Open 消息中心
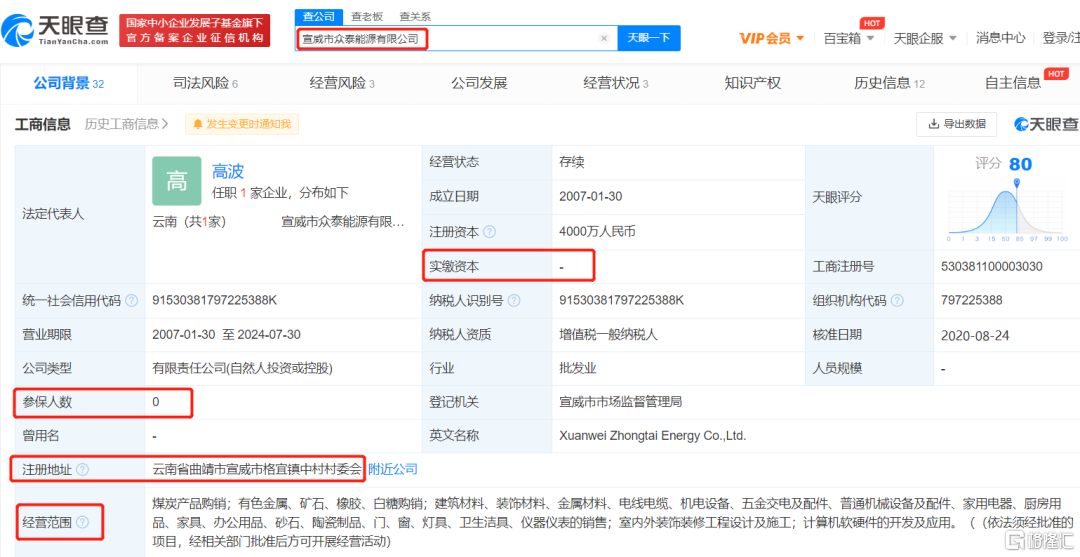This screenshot has height=557, width=1080. (1000, 39)
